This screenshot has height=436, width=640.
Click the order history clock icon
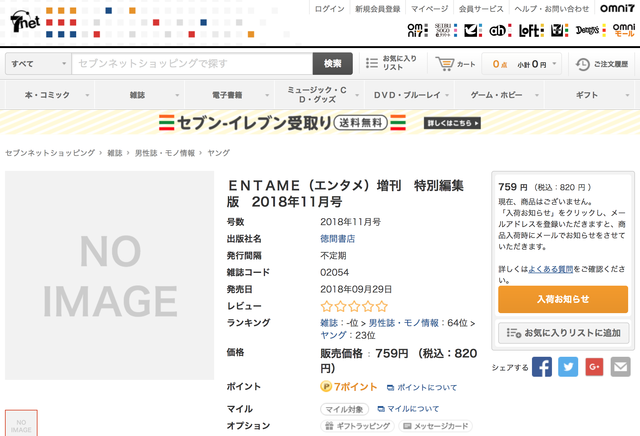pyautogui.click(x=582, y=64)
